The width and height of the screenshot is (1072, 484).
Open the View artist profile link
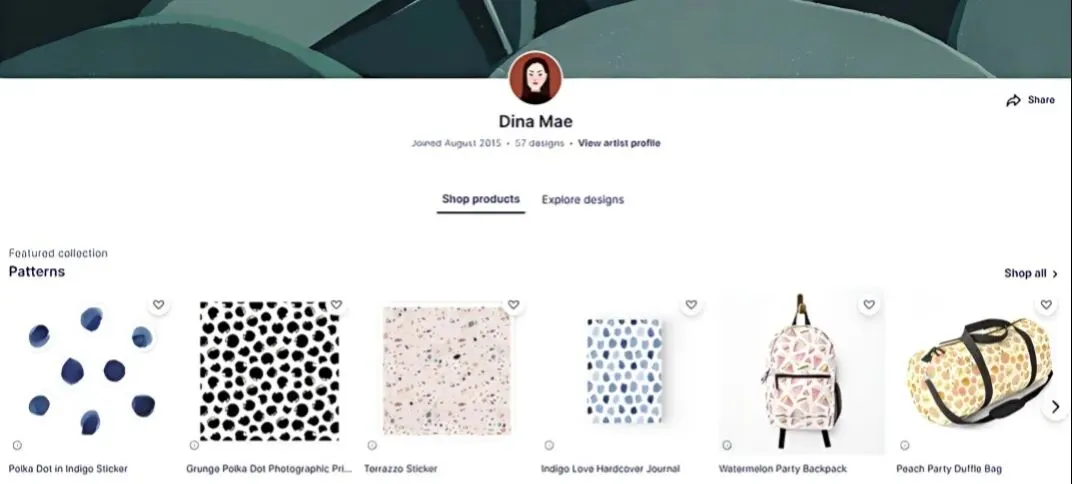pos(619,143)
